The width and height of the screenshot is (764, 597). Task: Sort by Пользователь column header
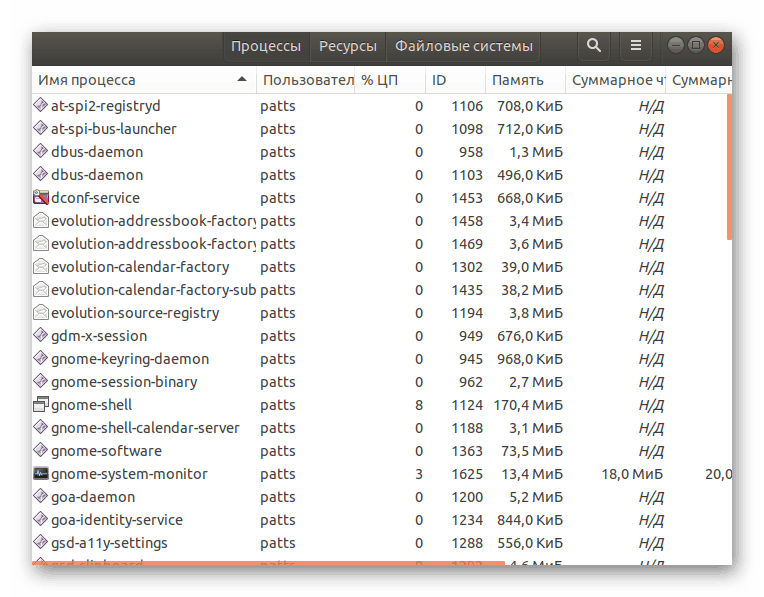click(x=306, y=80)
